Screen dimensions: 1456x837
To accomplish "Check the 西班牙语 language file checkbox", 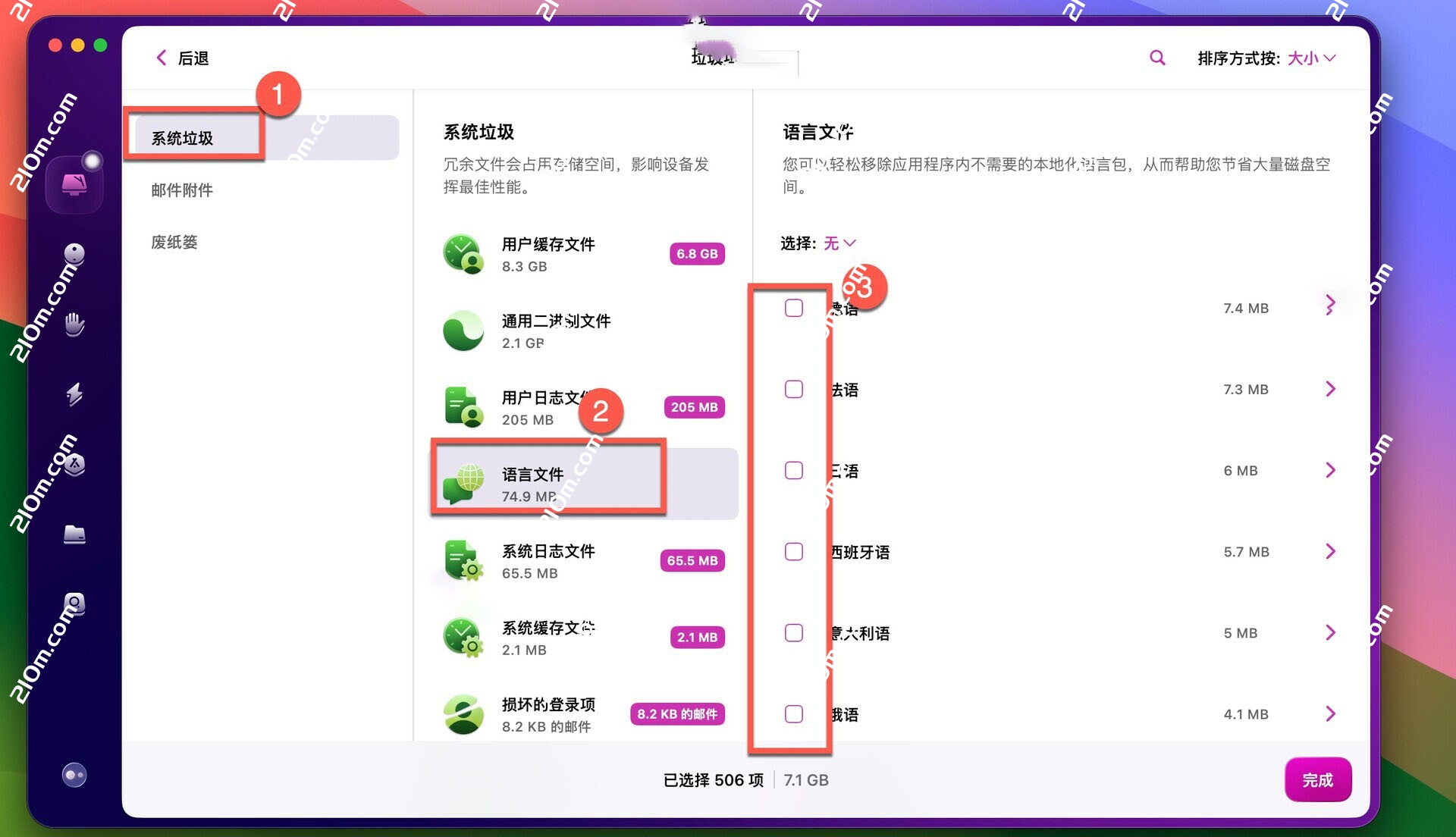I will point(794,552).
